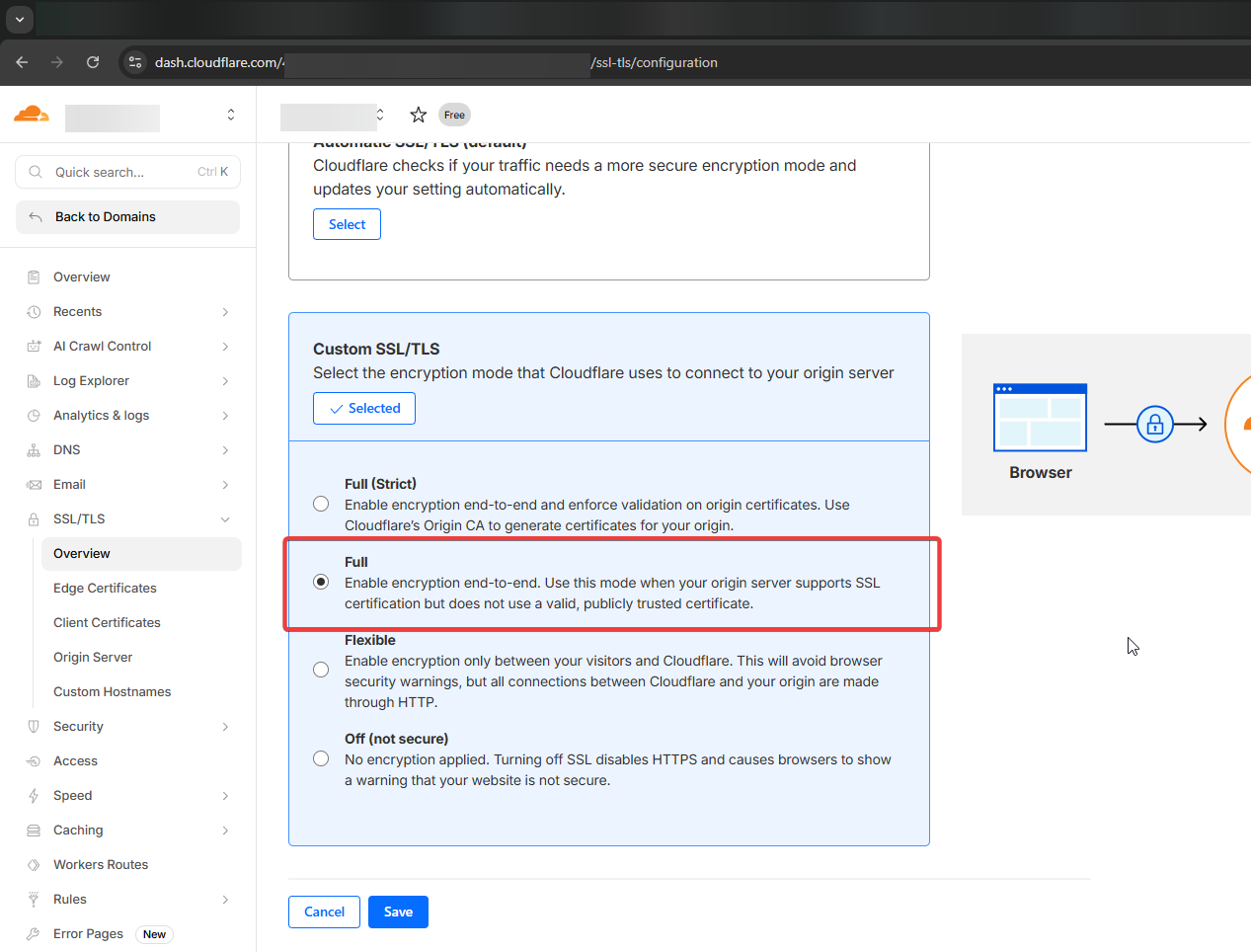This screenshot has height=952, width=1251.
Task: Click the Free plan badge
Action: [454, 115]
